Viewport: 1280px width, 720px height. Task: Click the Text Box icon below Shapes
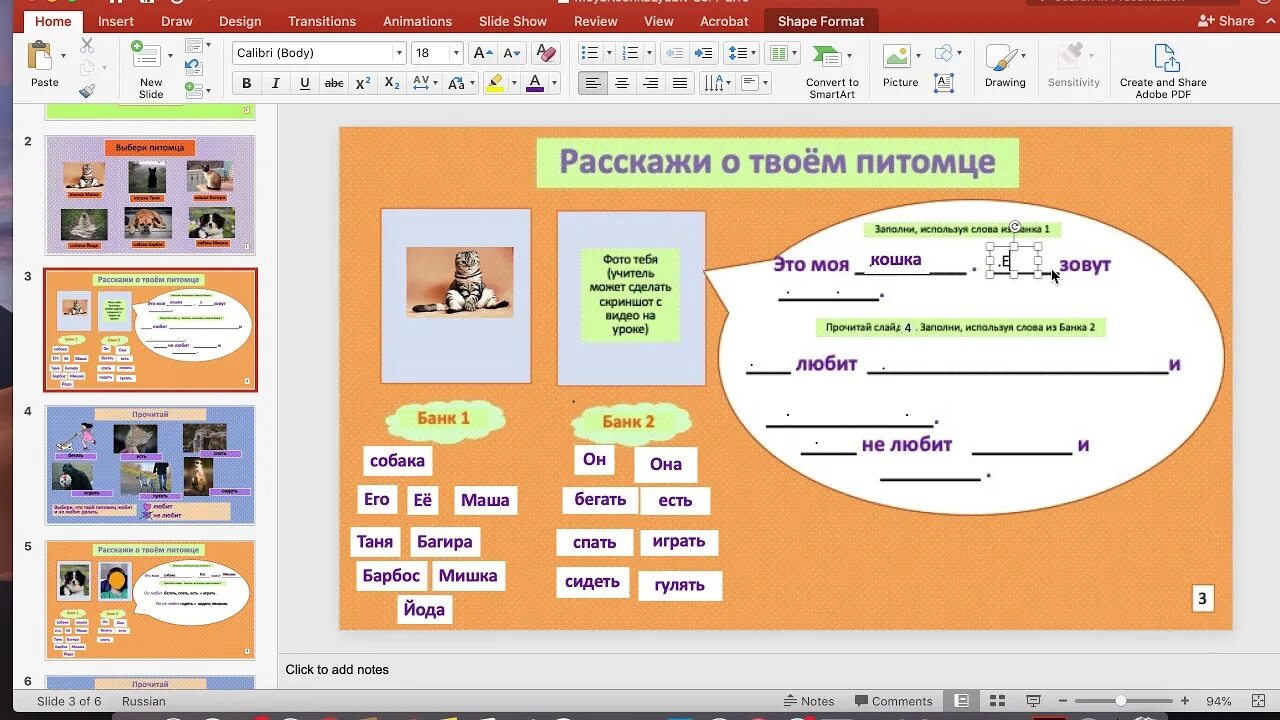click(944, 84)
